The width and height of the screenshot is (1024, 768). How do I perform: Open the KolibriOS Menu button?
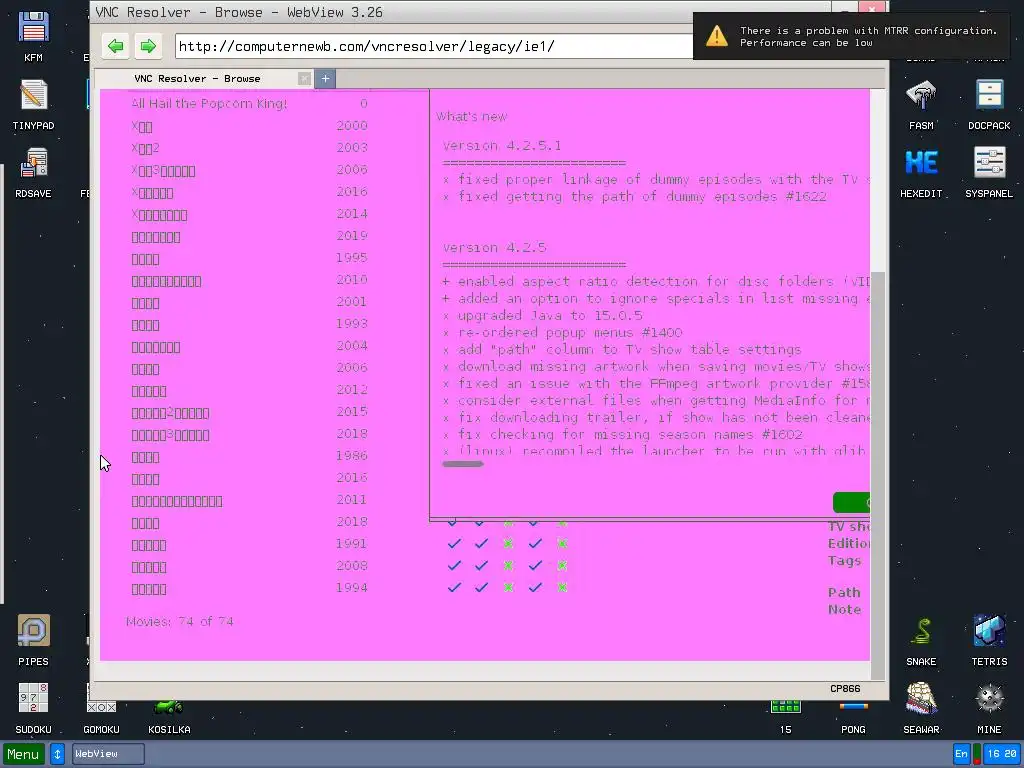tap(24, 754)
